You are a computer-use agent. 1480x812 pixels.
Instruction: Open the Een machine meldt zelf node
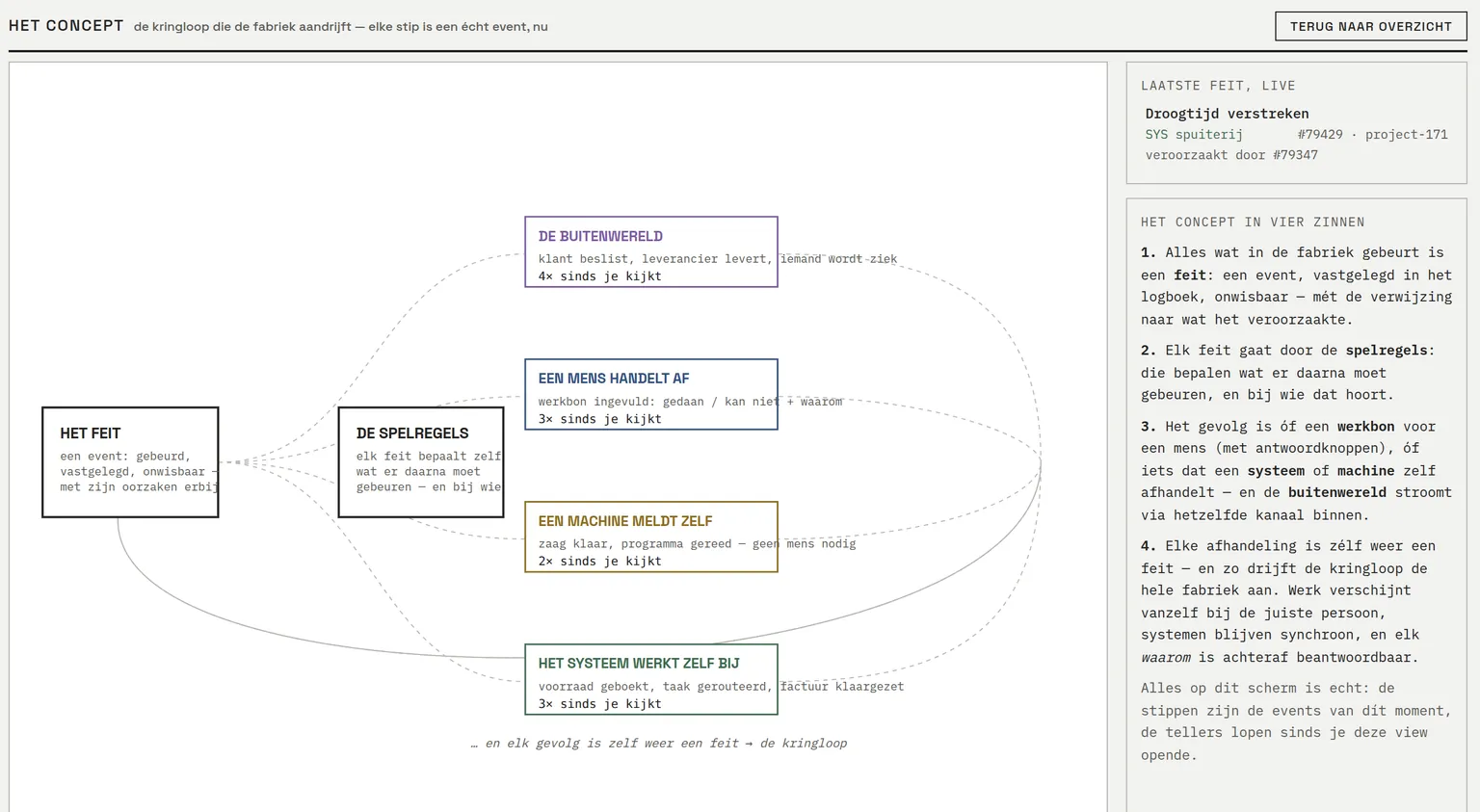point(651,537)
